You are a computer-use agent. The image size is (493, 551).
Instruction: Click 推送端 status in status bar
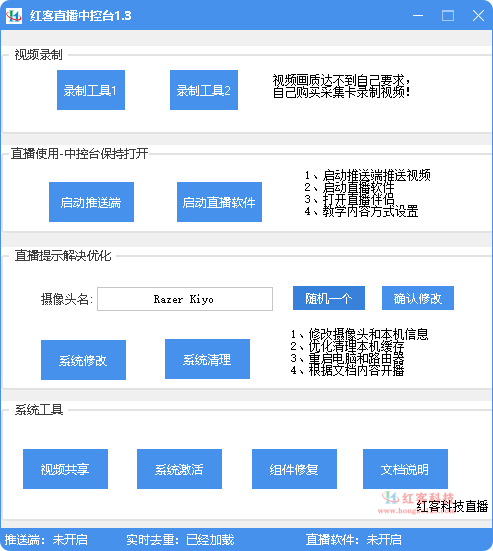pos(46,540)
